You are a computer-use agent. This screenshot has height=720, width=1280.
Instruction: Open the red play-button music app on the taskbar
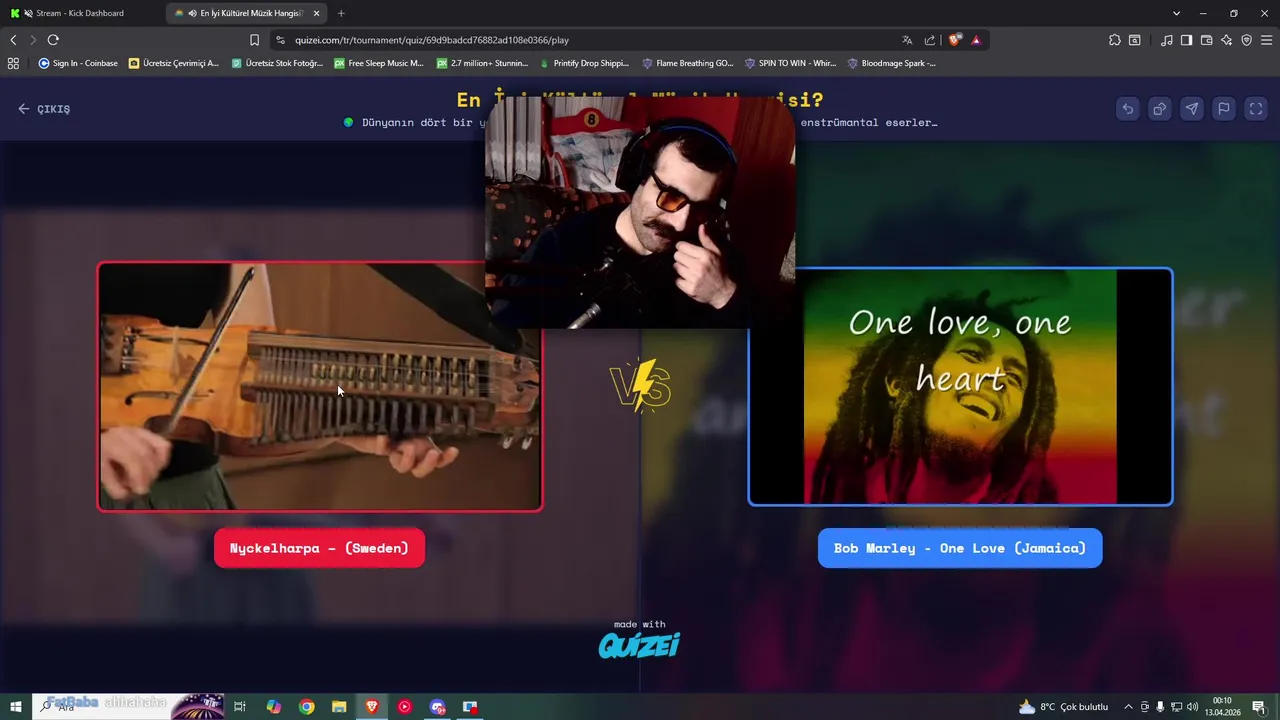404,707
